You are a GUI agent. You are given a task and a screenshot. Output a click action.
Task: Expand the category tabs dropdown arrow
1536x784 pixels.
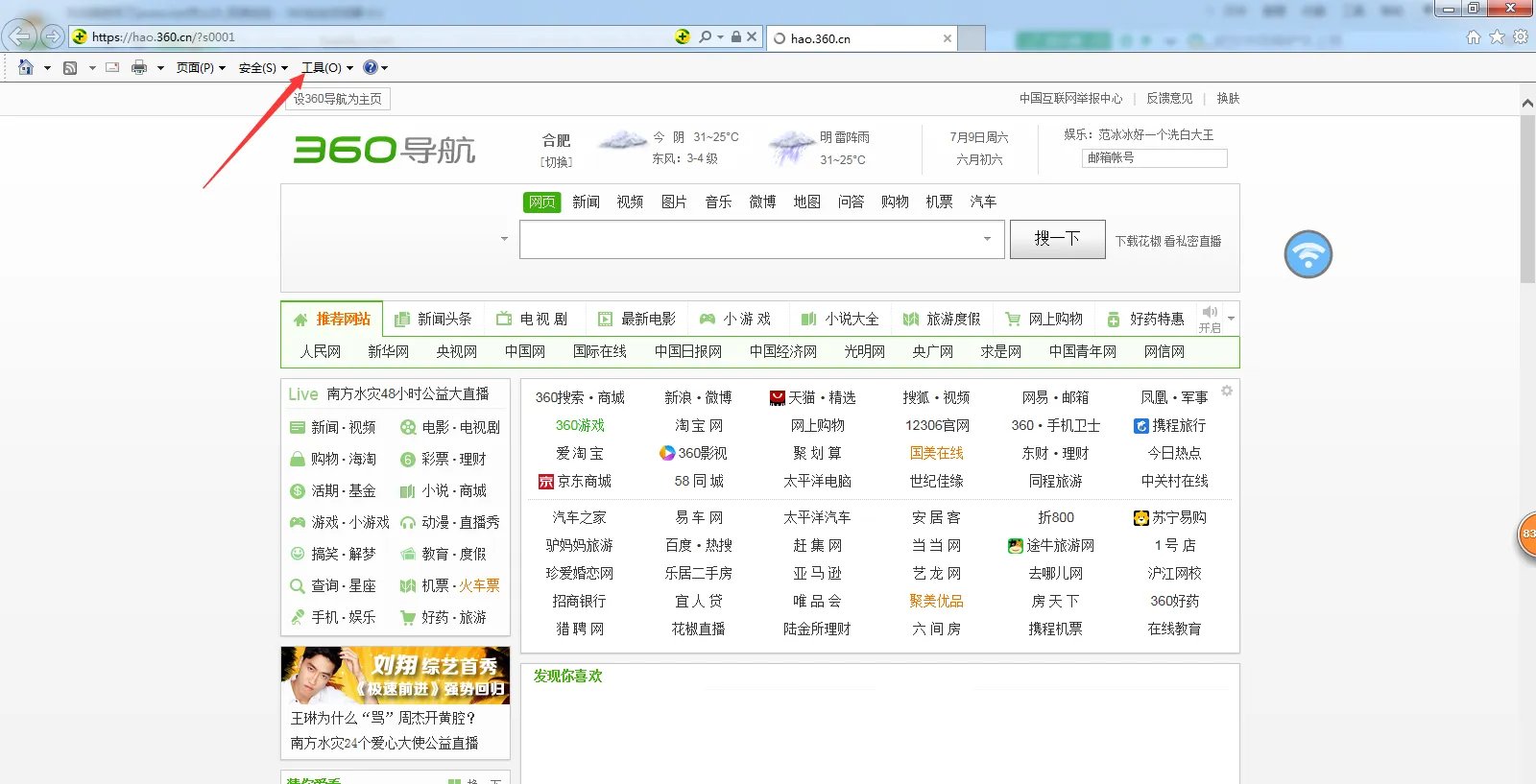[x=1231, y=319]
